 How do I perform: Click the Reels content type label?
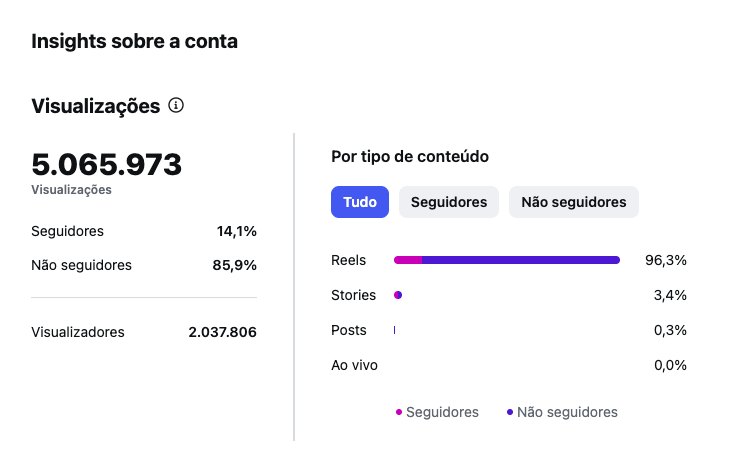coord(348,260)
